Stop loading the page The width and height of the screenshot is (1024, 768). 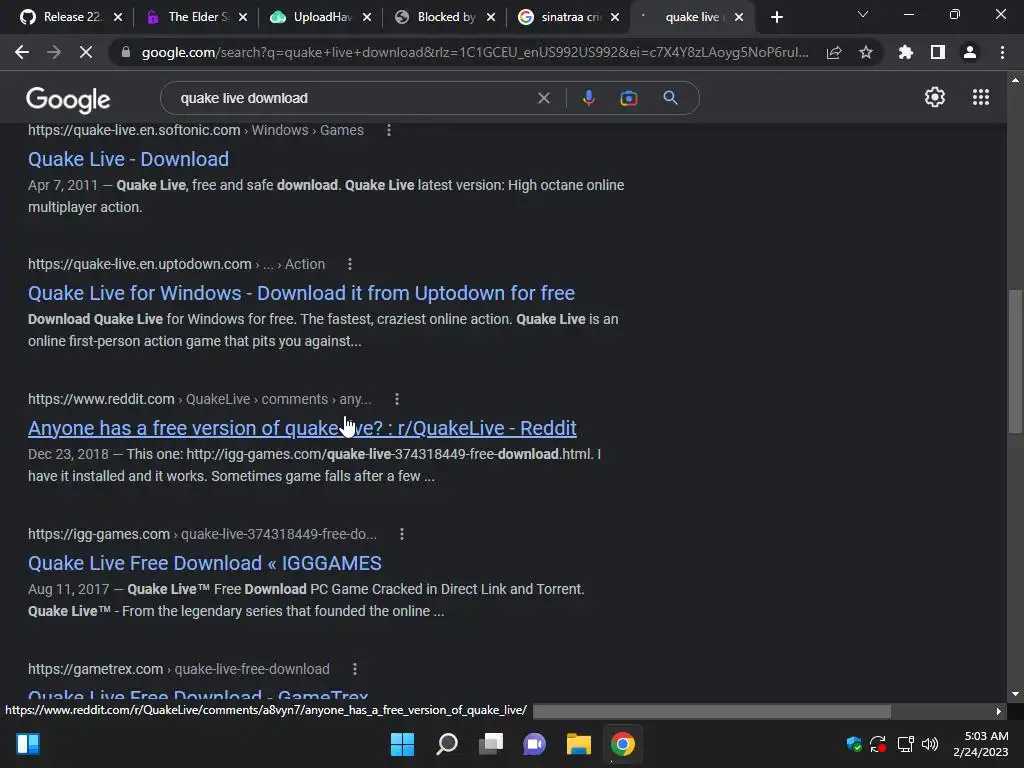[x=86, y=52]
